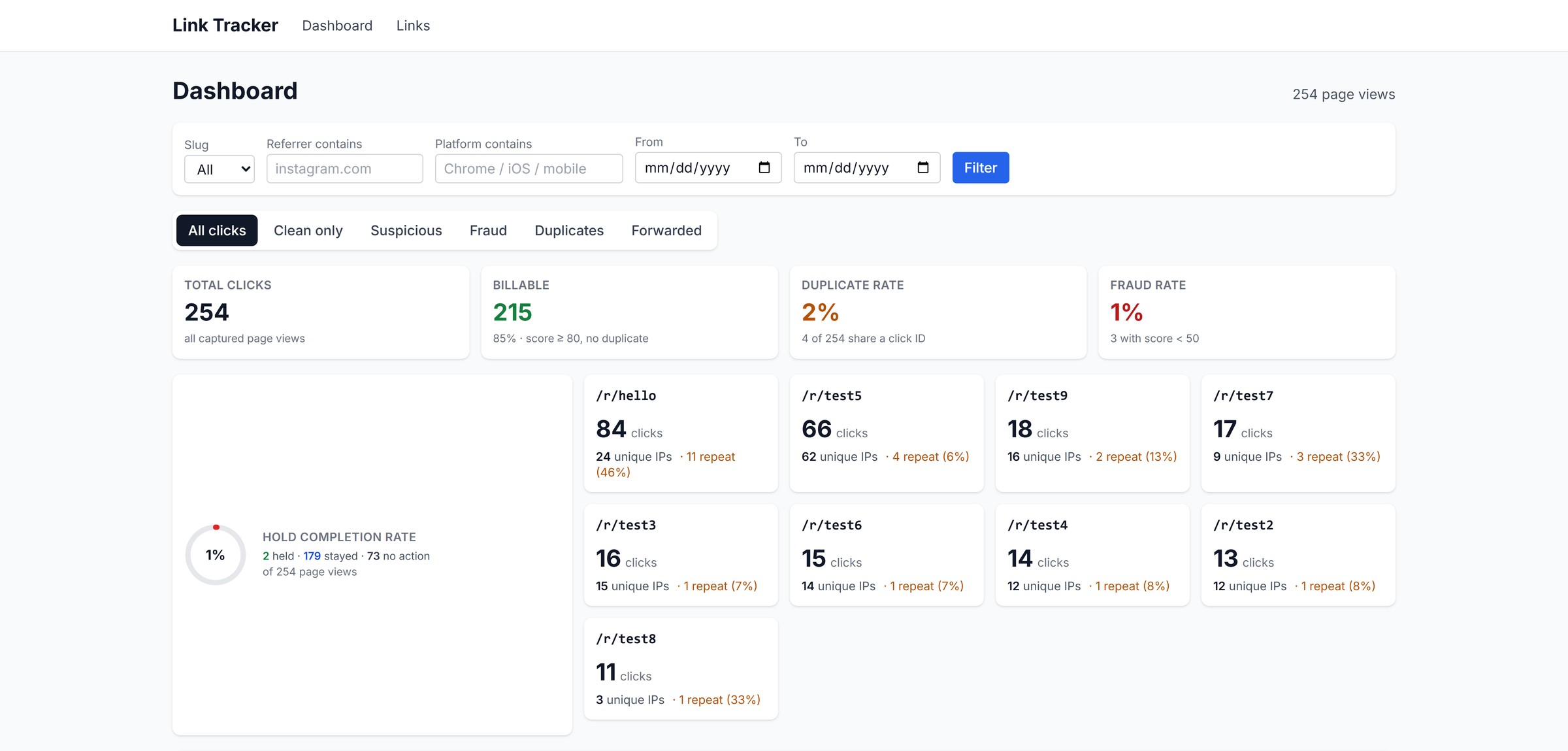Open the Dashboard navigation link
The width and height of the screenshot is (1568, 751).
(x=337, y=25)
